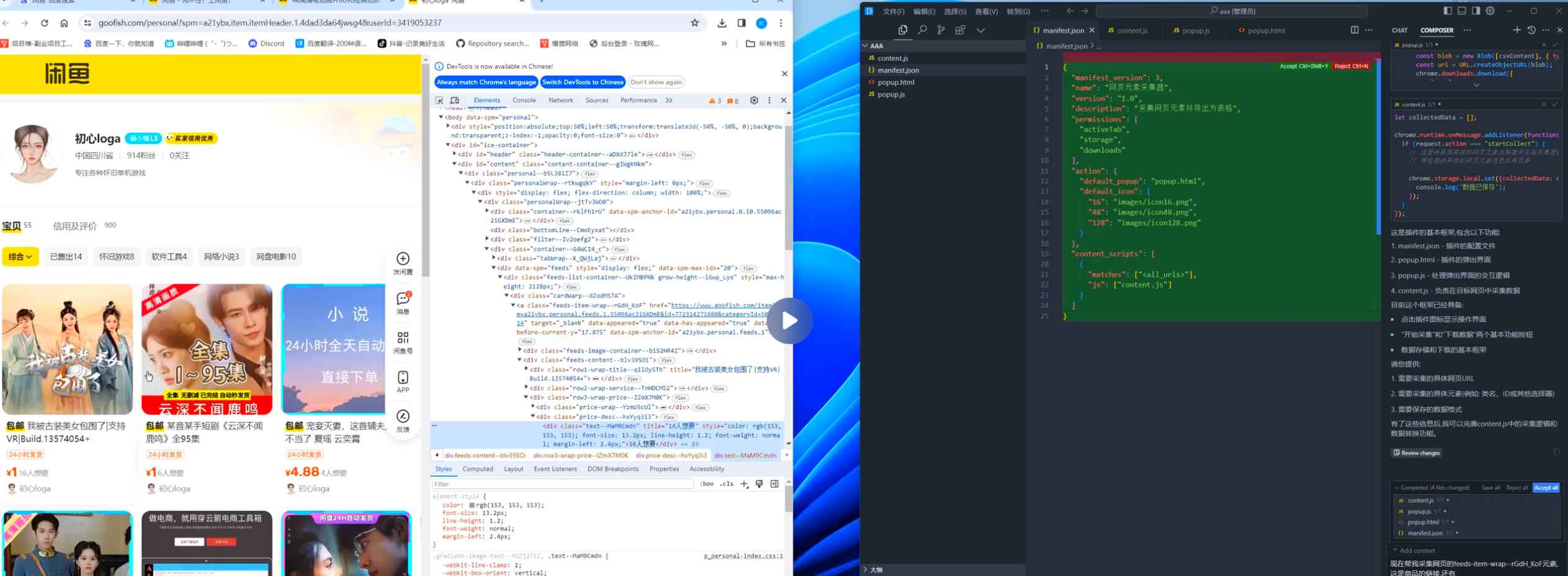The height and width of the screenshot is (576, 1568).
Task: Switch to the DevTools Network tab
Action: coord(560,100)
